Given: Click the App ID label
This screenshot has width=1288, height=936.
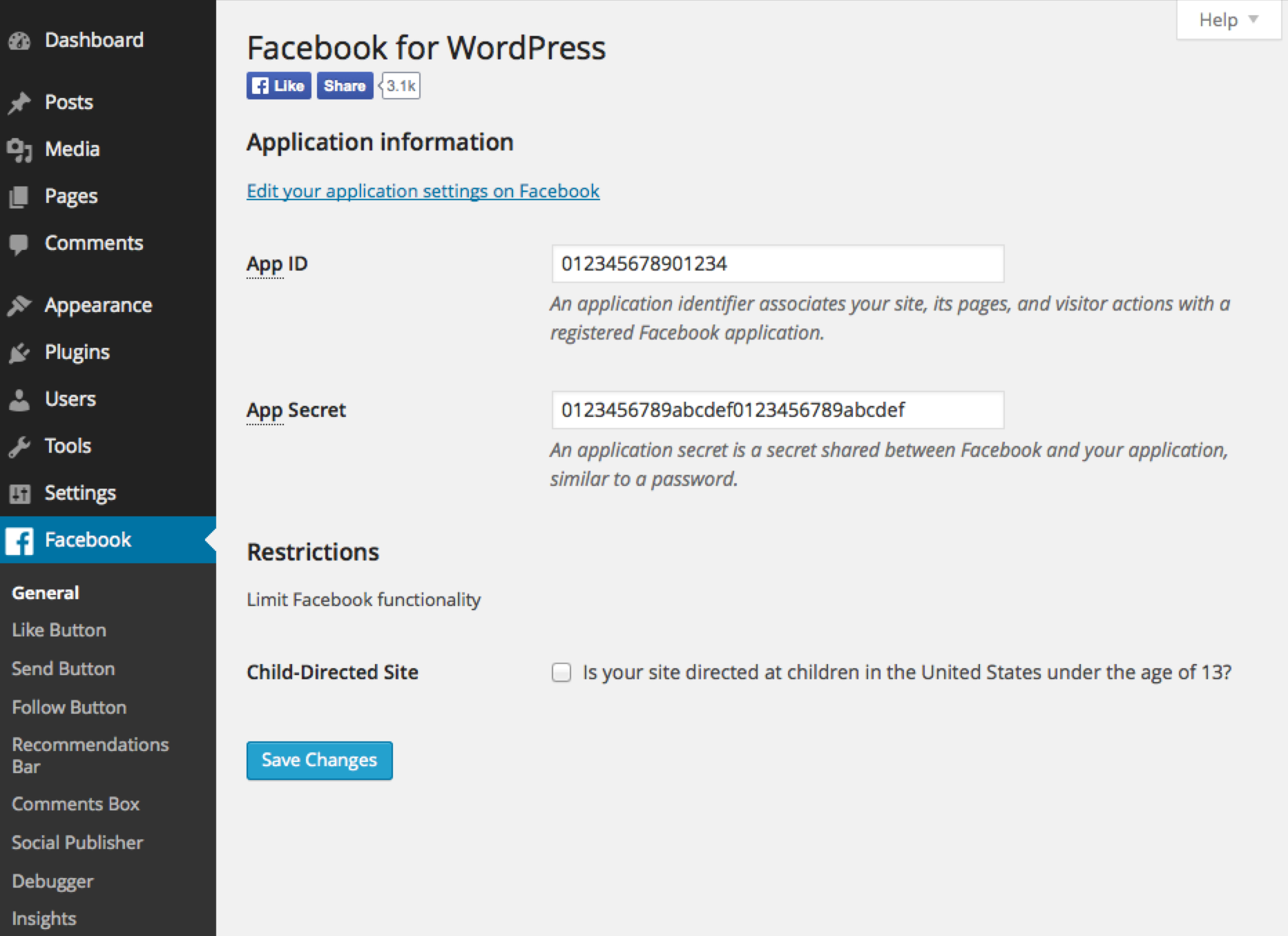Looking at the screenshot, I should point(277,264).
